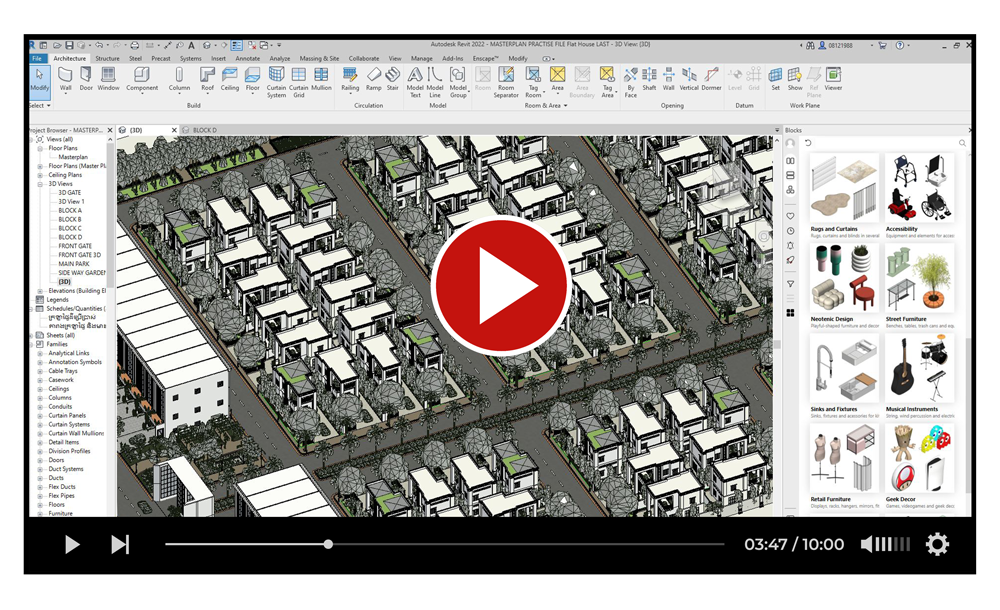Screen dimensions: 1000x610
Task: Click the Curtain Grid tool
Action: [x=298, y=80]
